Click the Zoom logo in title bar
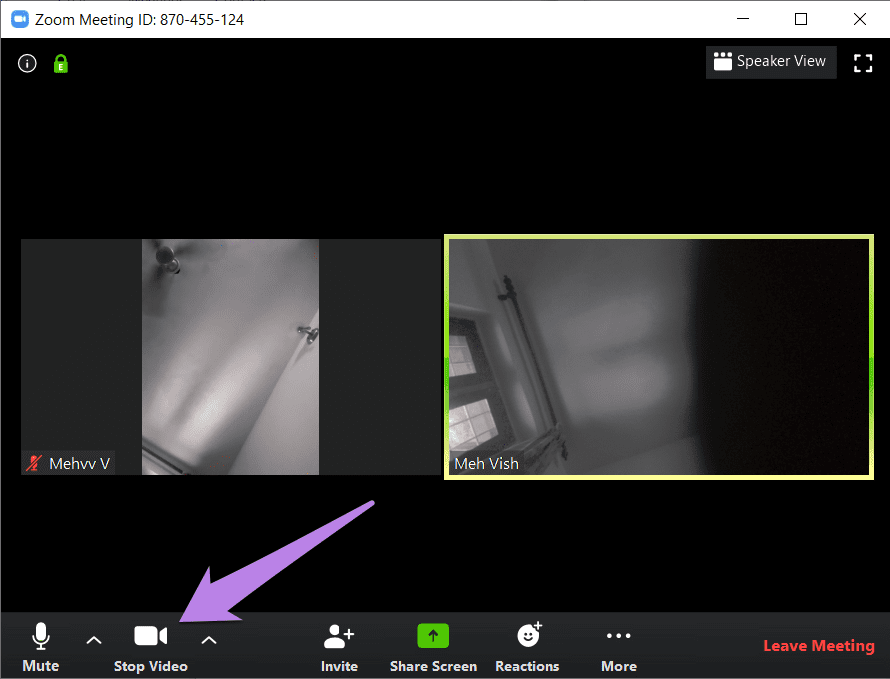The image size is (890, 679). coord(19,19)
